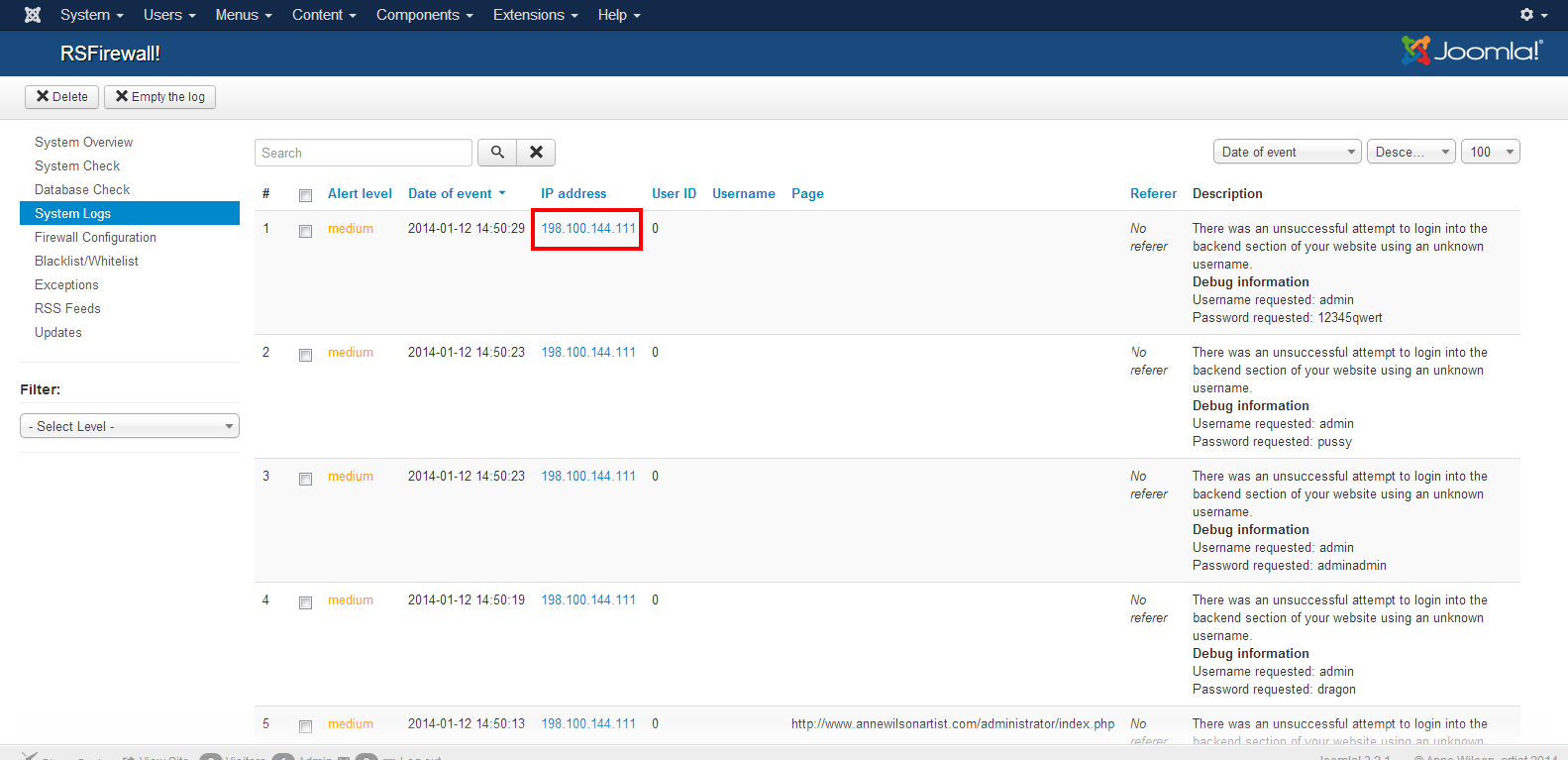Open the Menus menu
This screenshot has height=760, width=1568.
point(244,15)
